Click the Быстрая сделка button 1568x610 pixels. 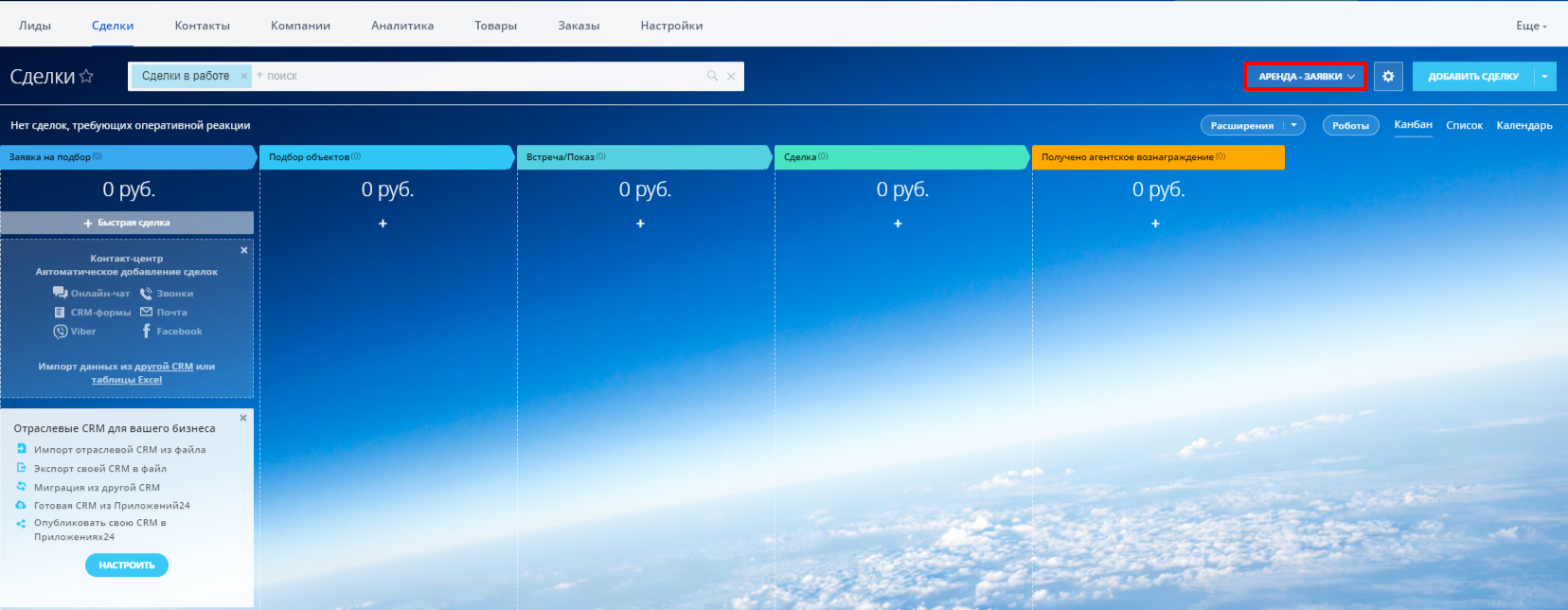point(127,224)
